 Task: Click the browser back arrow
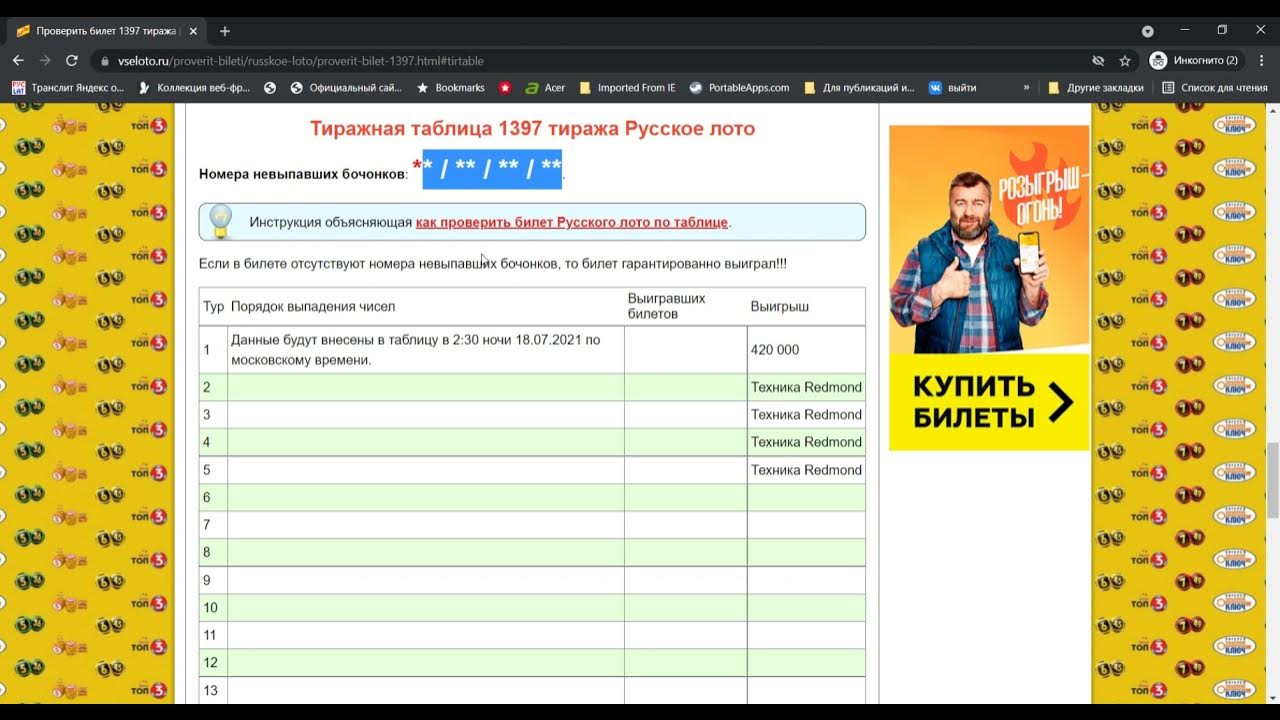(18, 60)
